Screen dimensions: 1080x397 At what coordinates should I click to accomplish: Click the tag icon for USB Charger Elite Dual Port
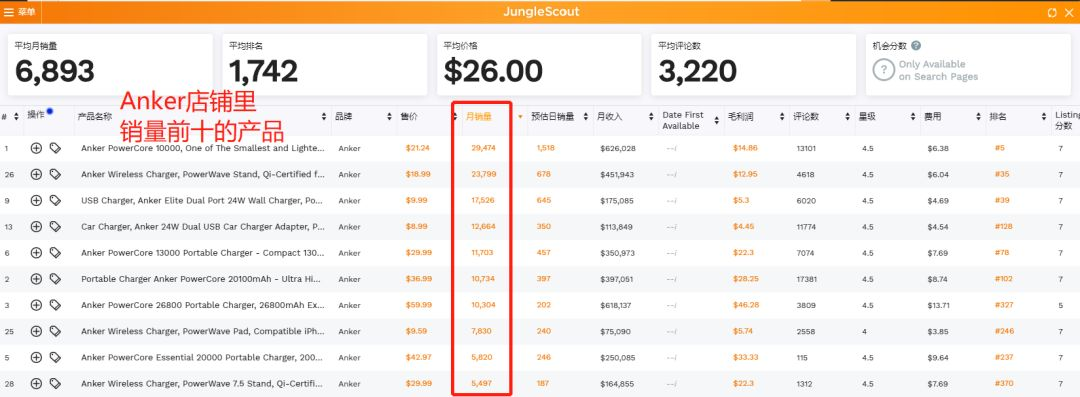coord(55,201)
